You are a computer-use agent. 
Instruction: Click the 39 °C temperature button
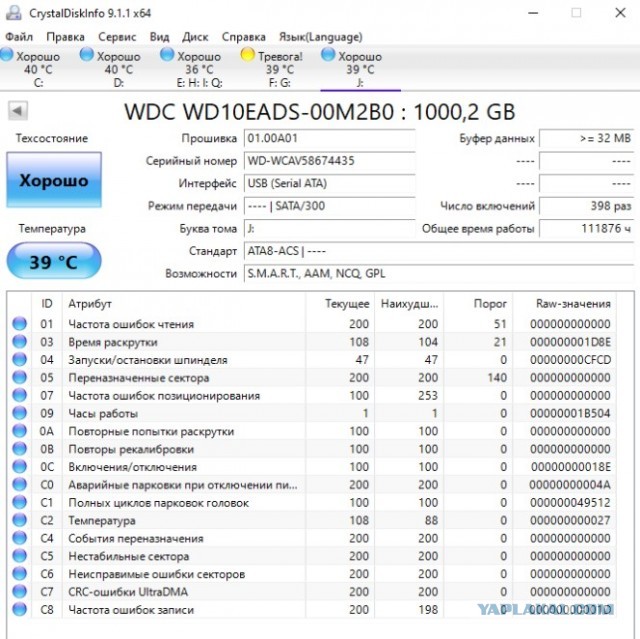point(54,261)
